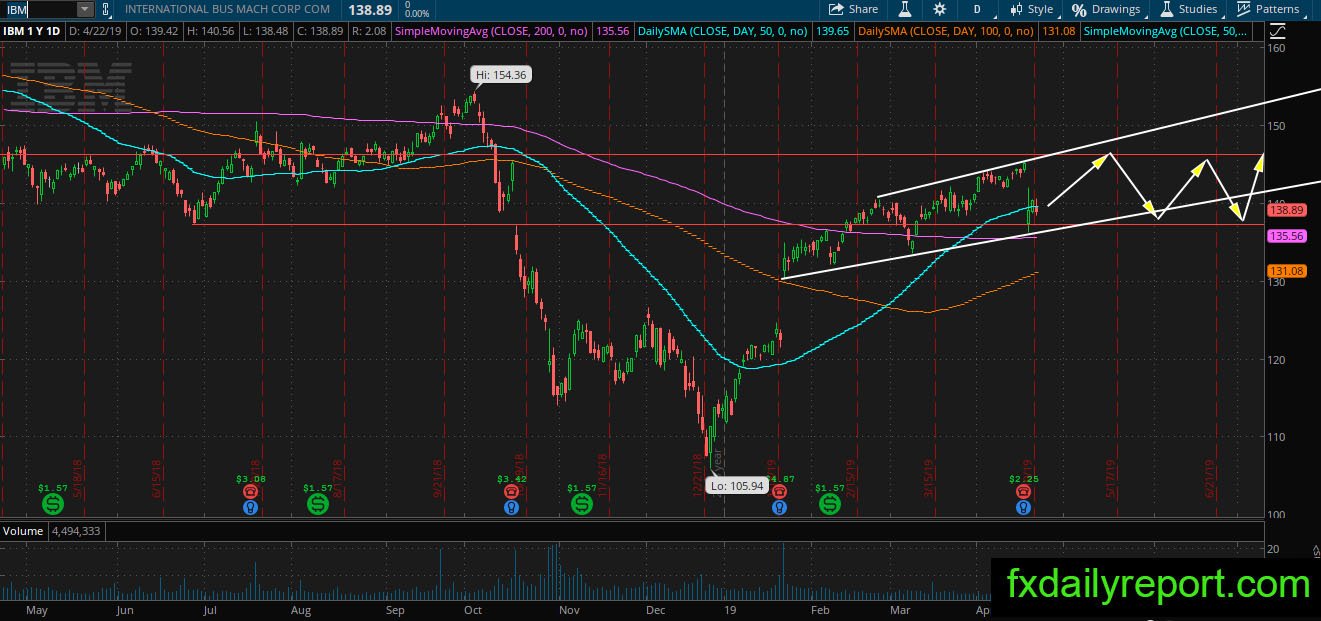Viewport: 1321px width, 621px height.
Task: Click the October earnings phone icon
Action: point(511,491)
